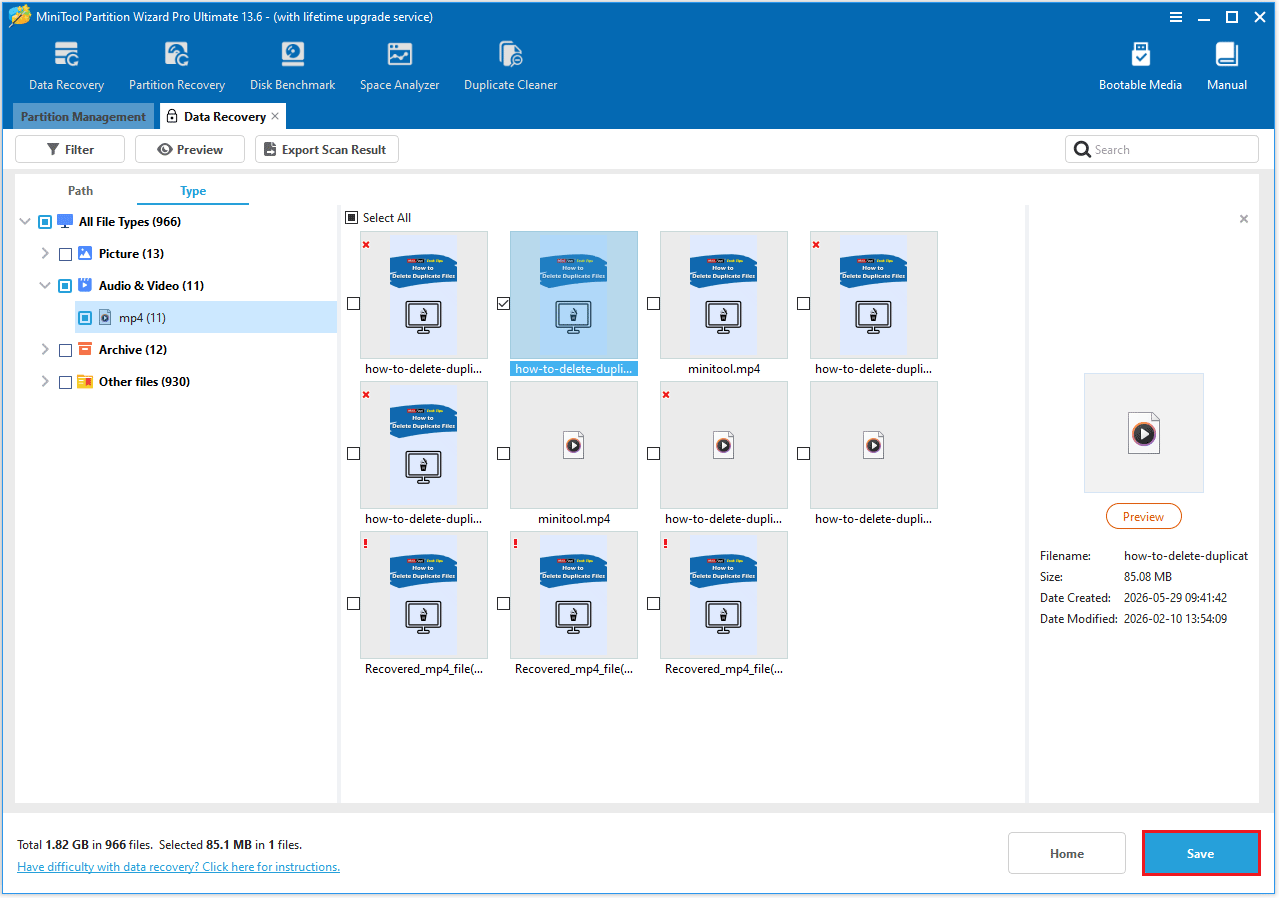Screen dimensions: 1281x899
Task: Click the Other files folder icon
Action: 85,382
